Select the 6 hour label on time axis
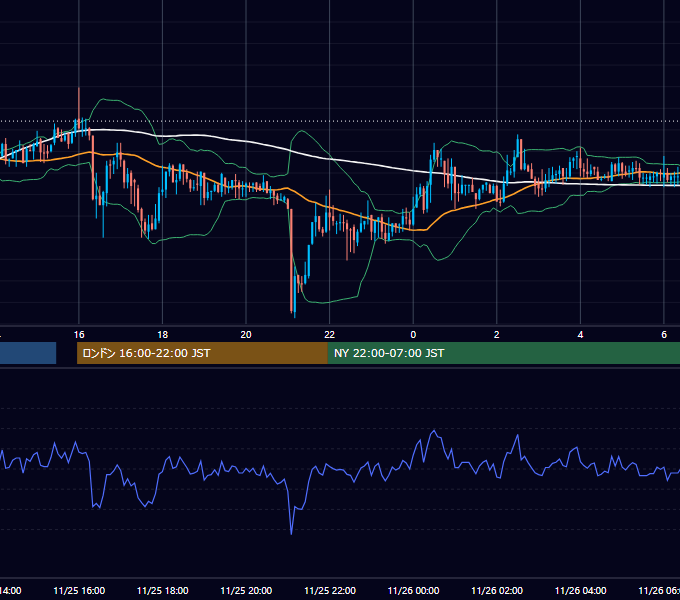The image size is (680, 600). point(664,335)
